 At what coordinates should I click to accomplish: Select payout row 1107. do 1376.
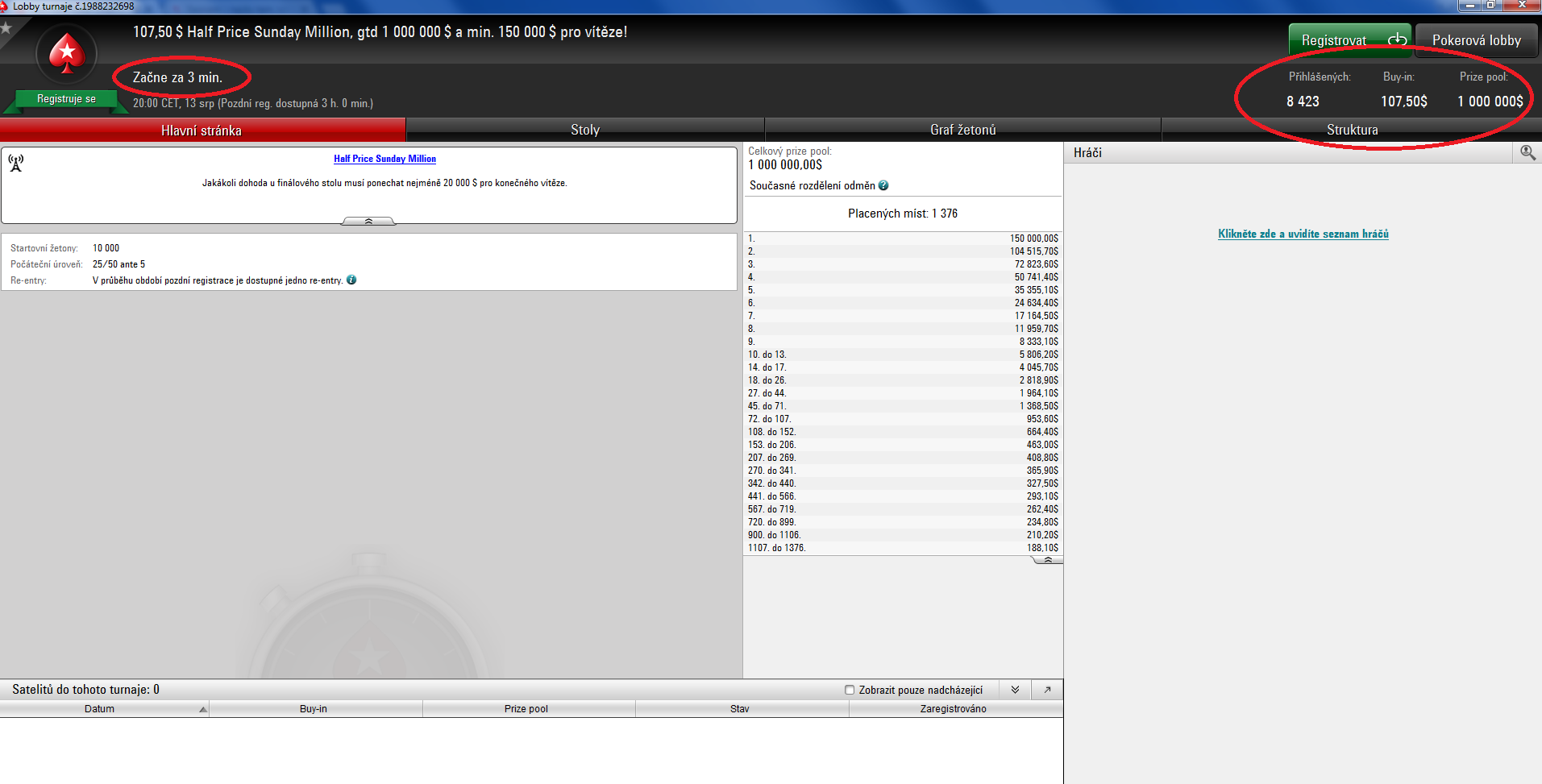coord(903,548)
